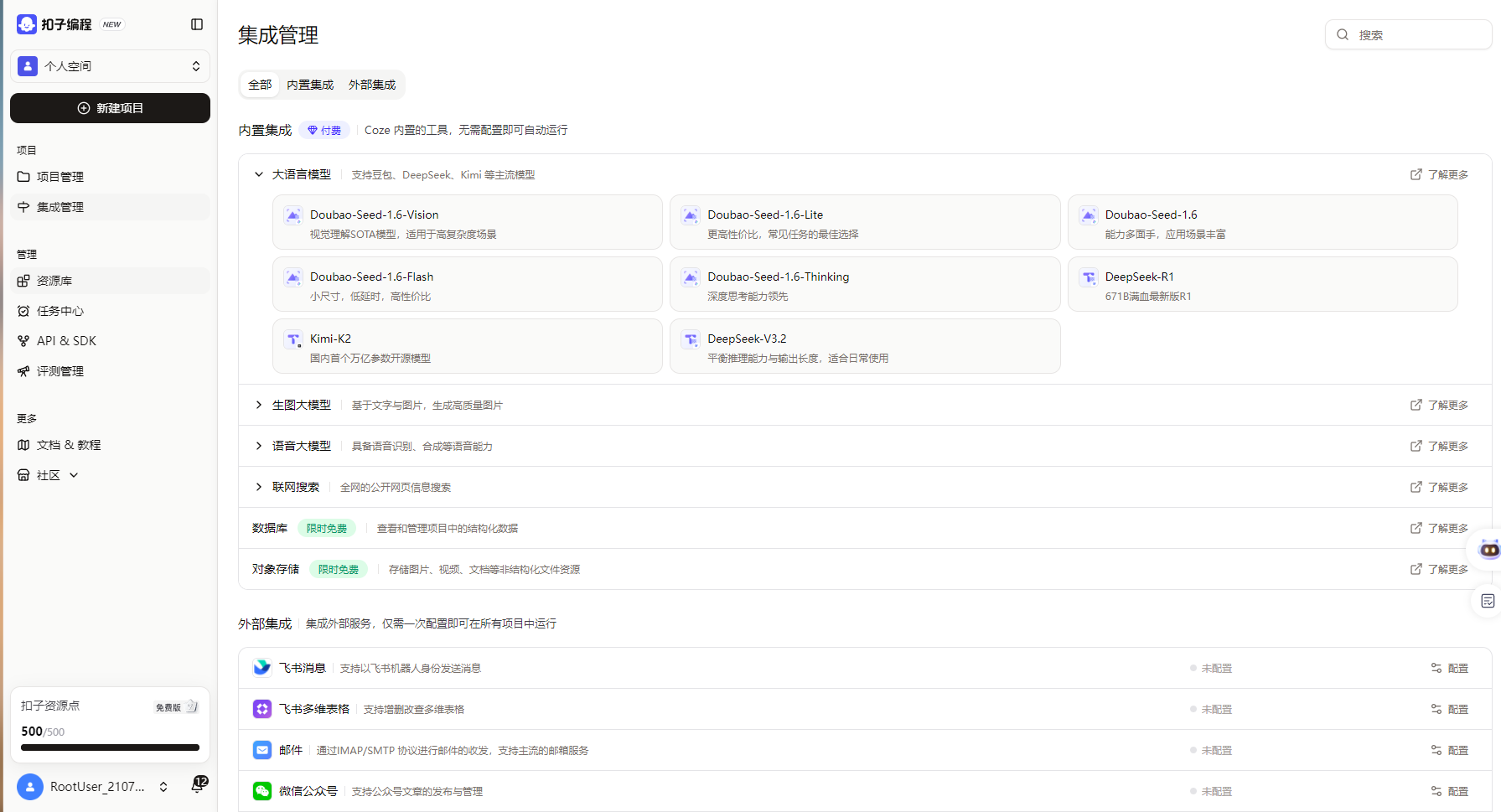Click the book icon for 文档 & 教程
The height and width of the screenshot is (812, 1501).
pos(23,445)
